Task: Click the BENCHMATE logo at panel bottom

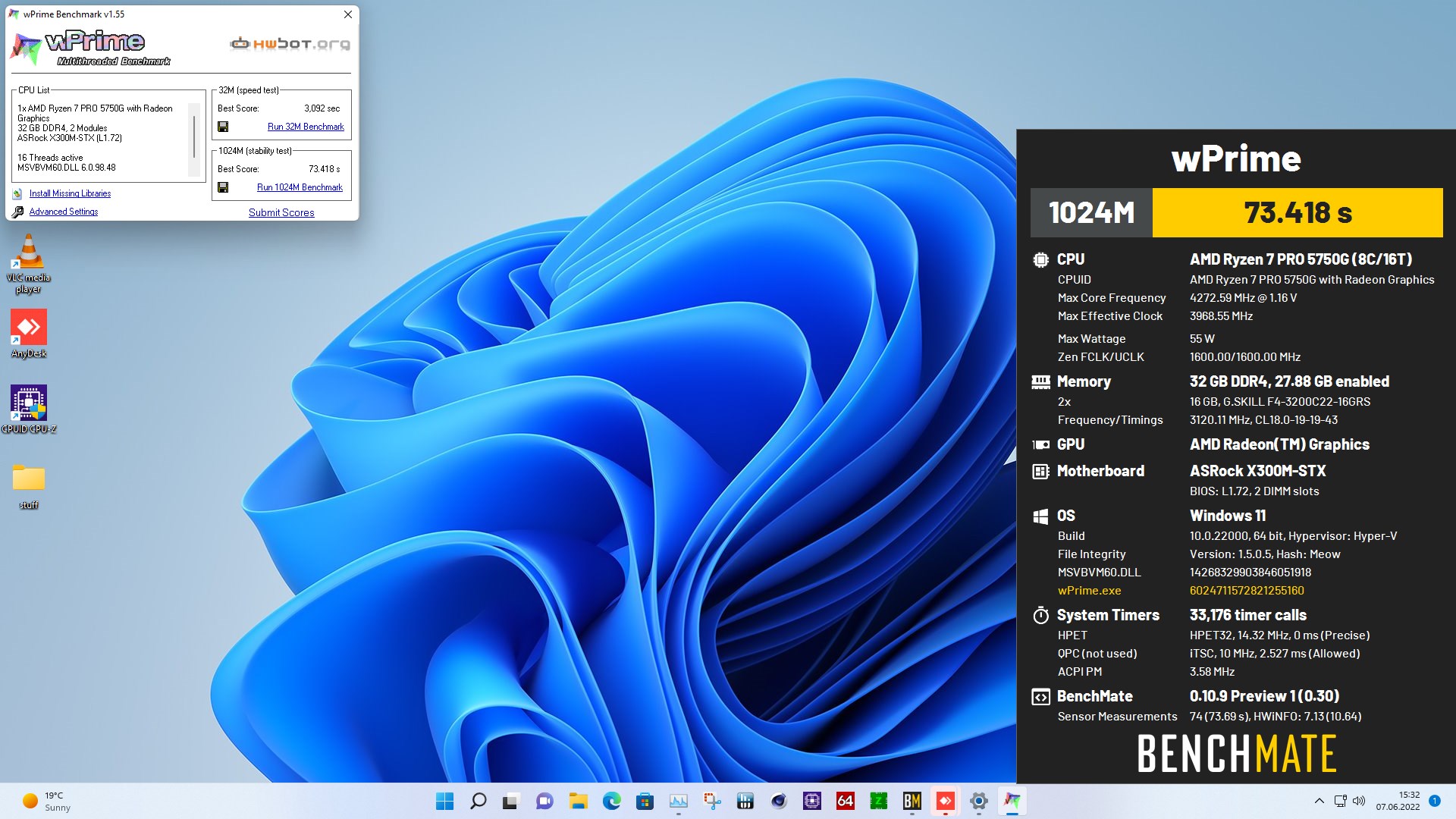Action: pyautogui.click(x=1236, y=753)
